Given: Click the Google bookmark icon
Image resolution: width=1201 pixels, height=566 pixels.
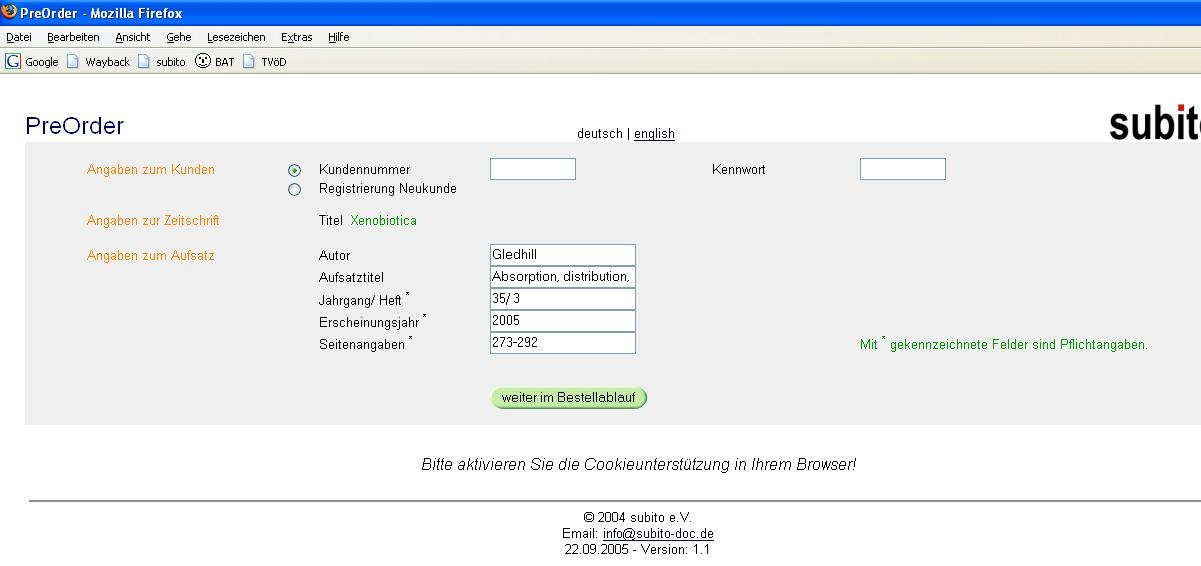Looking at the screenshot, I should [x=13, y=62].
